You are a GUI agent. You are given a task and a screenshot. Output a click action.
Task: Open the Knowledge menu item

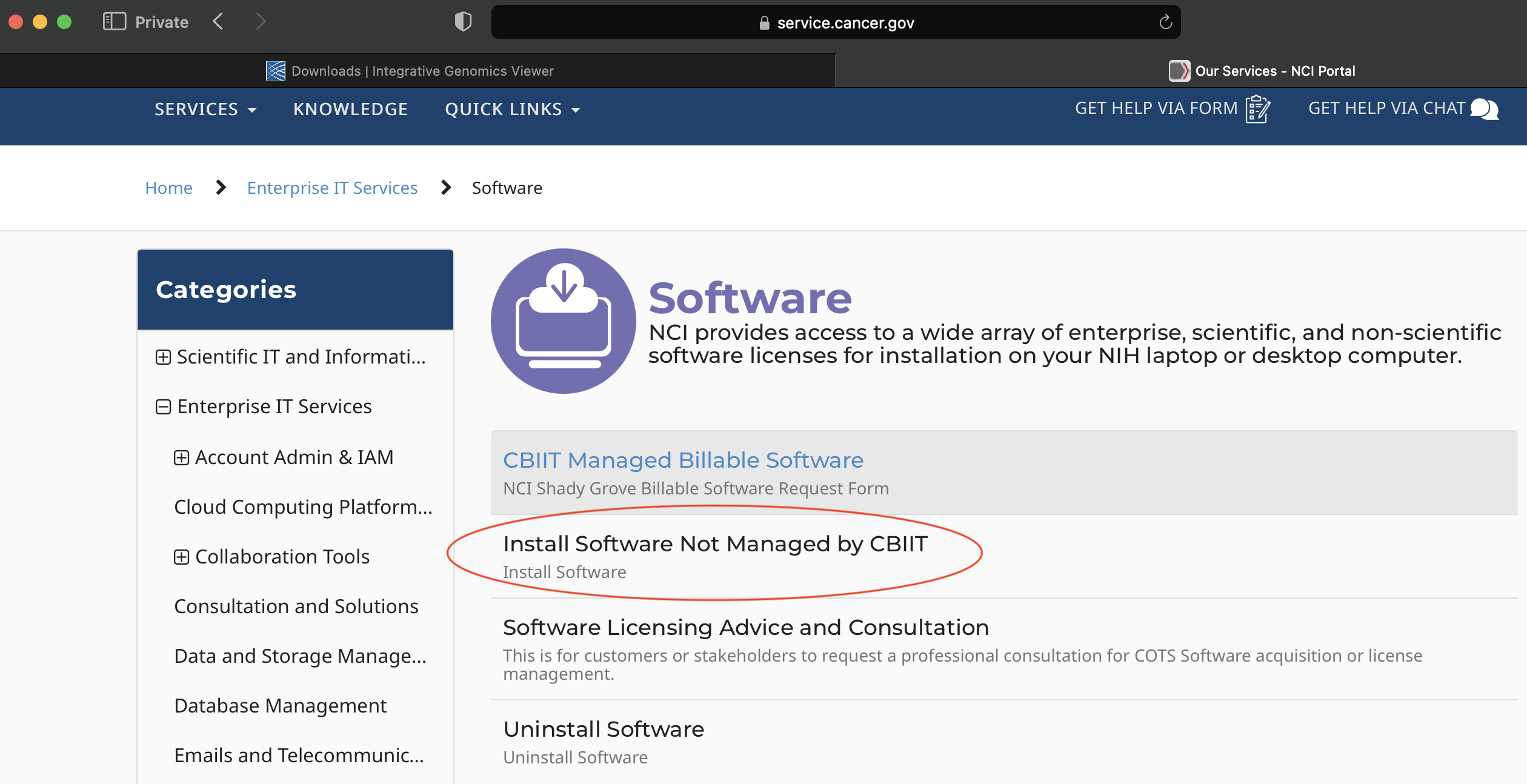pyautogui.click(x=350, y=110)
